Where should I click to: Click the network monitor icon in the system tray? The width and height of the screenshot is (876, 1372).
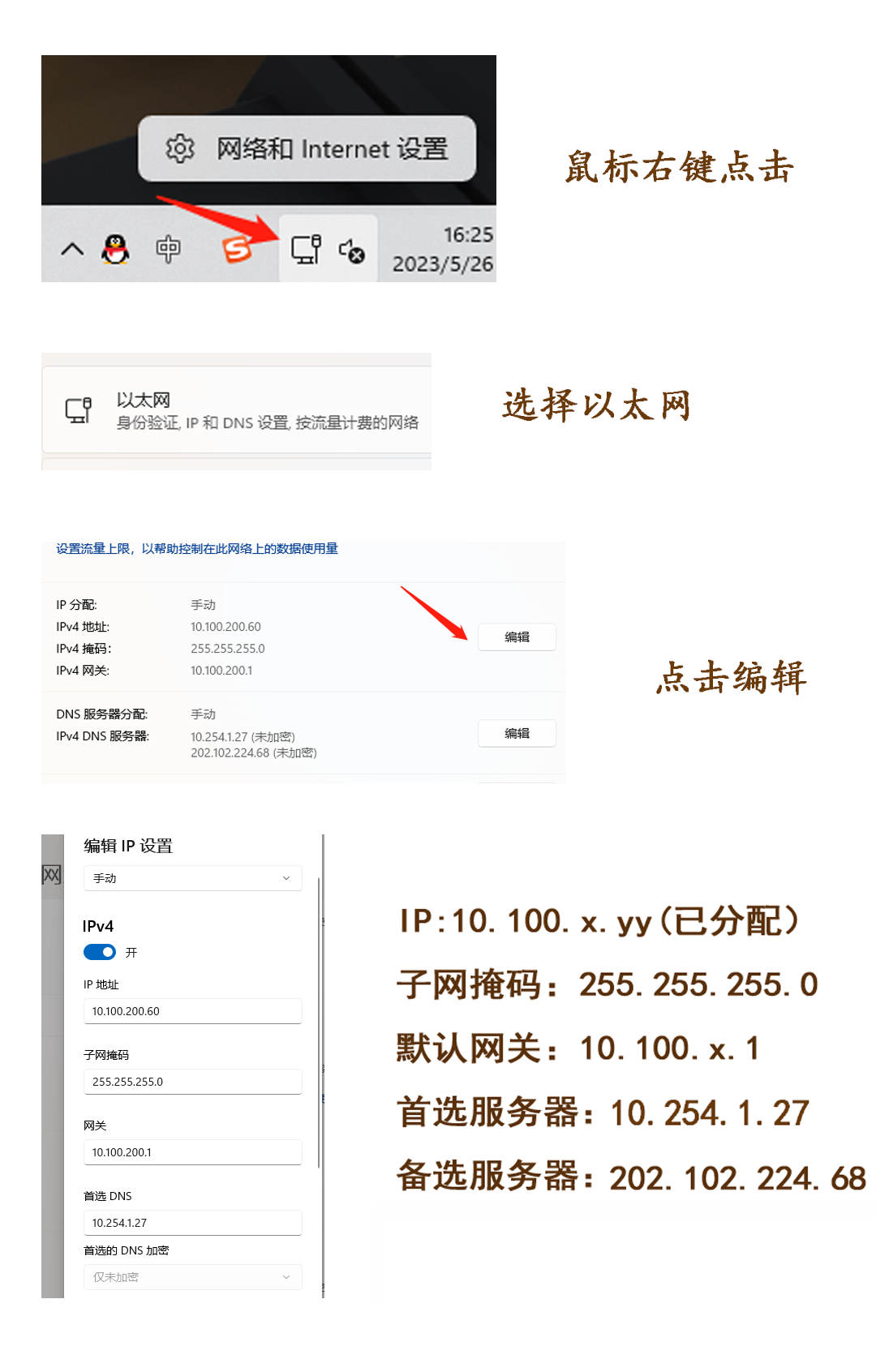click(x=306, y=249)
